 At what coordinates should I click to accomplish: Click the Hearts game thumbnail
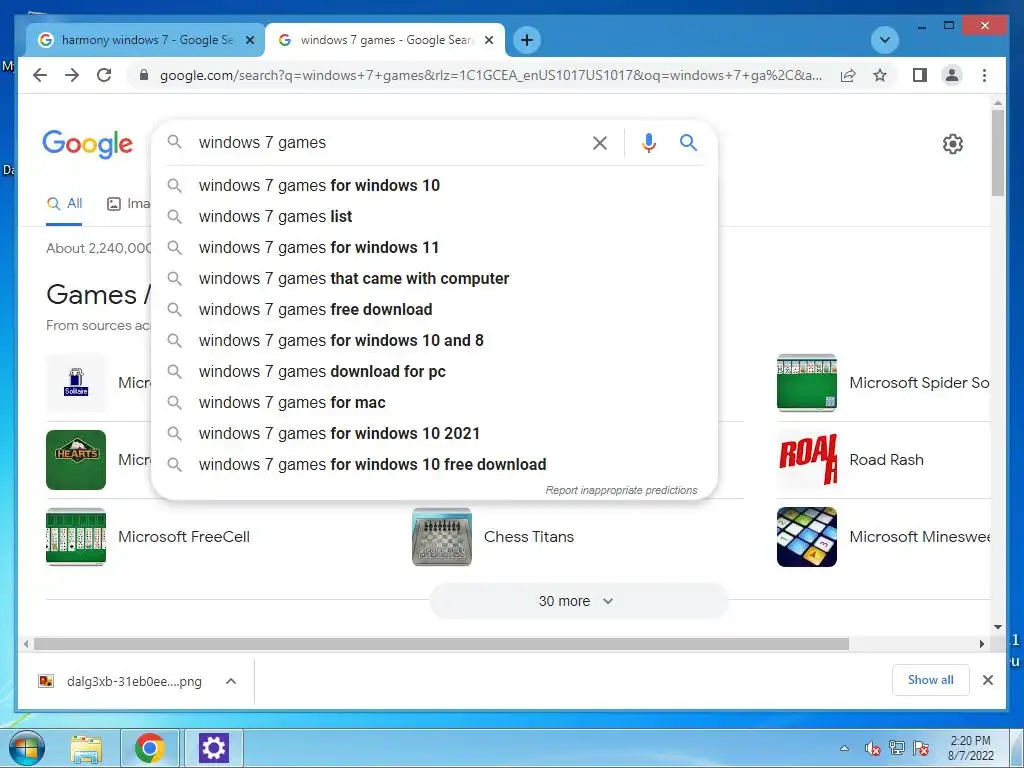[76, 460]
